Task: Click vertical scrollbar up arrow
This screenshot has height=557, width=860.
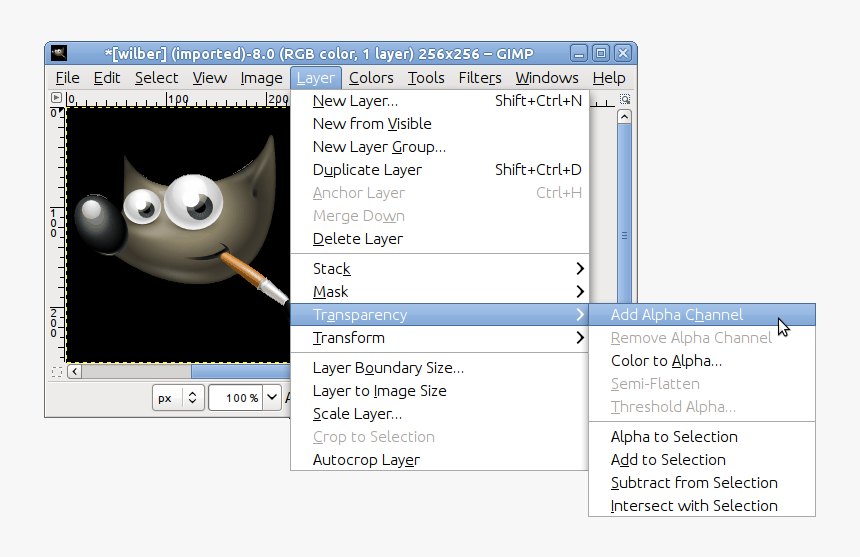Action: (x=624, y=117)
